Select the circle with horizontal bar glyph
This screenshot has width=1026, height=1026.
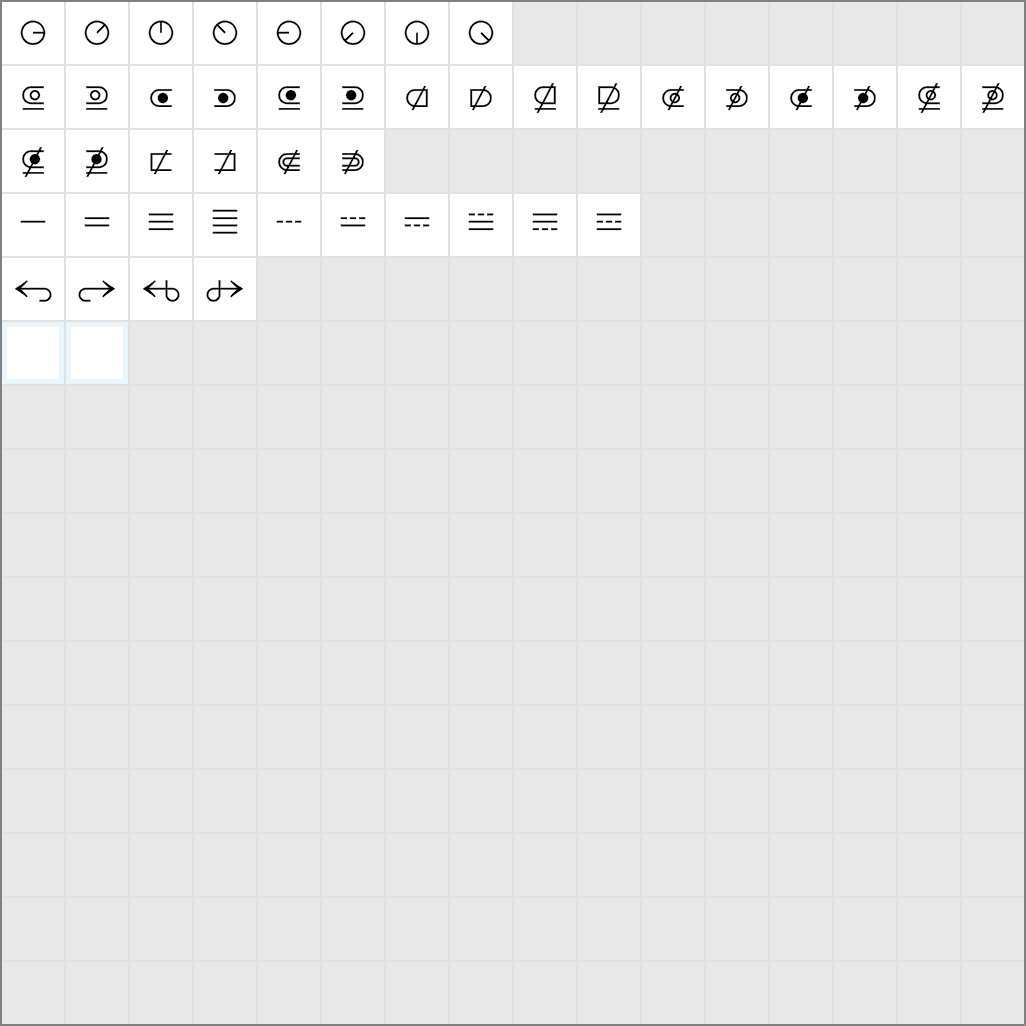click(x=33, y=33)
